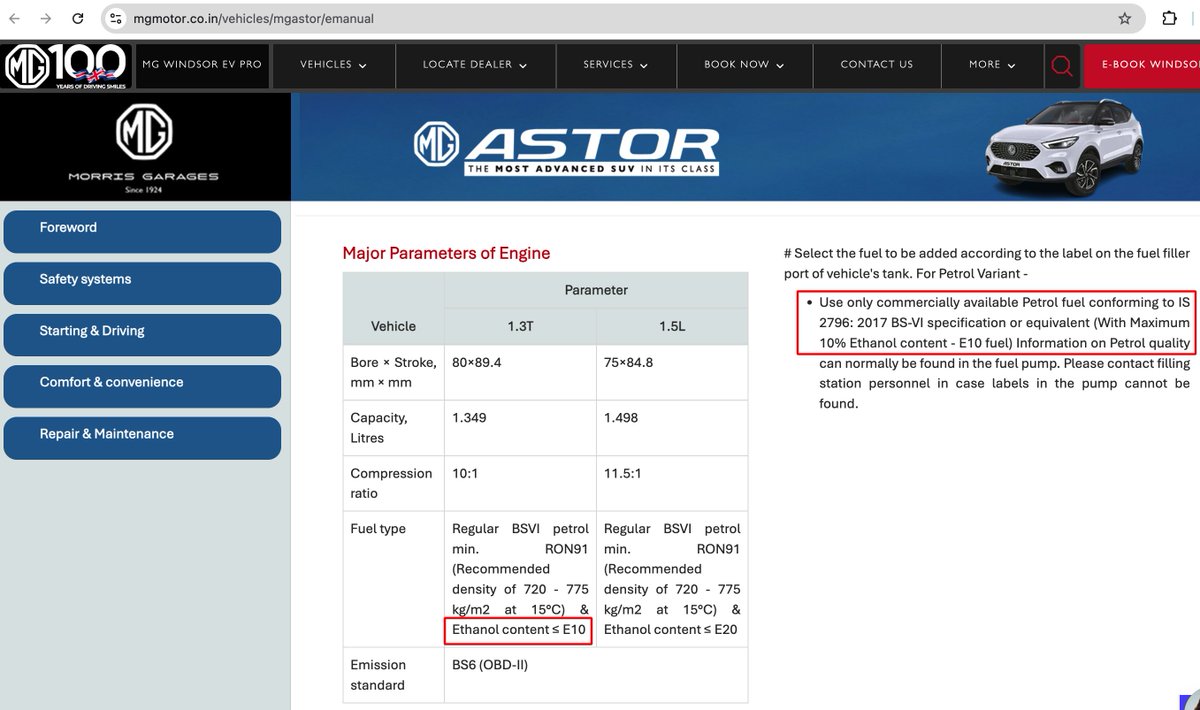Click the 'Select the fuel to be added' paragraph
Image resolution: width=1200 pixels, height=710 pixels.
pyautogui.click(x=987, y=263)
